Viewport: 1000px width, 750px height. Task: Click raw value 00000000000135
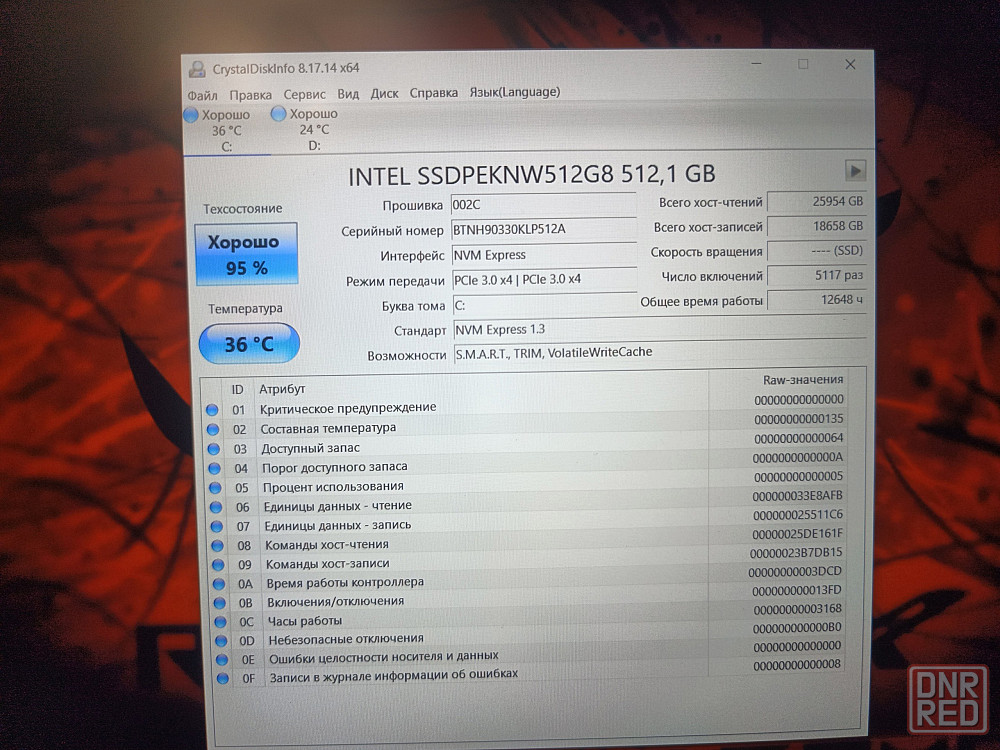click(798, 419)
